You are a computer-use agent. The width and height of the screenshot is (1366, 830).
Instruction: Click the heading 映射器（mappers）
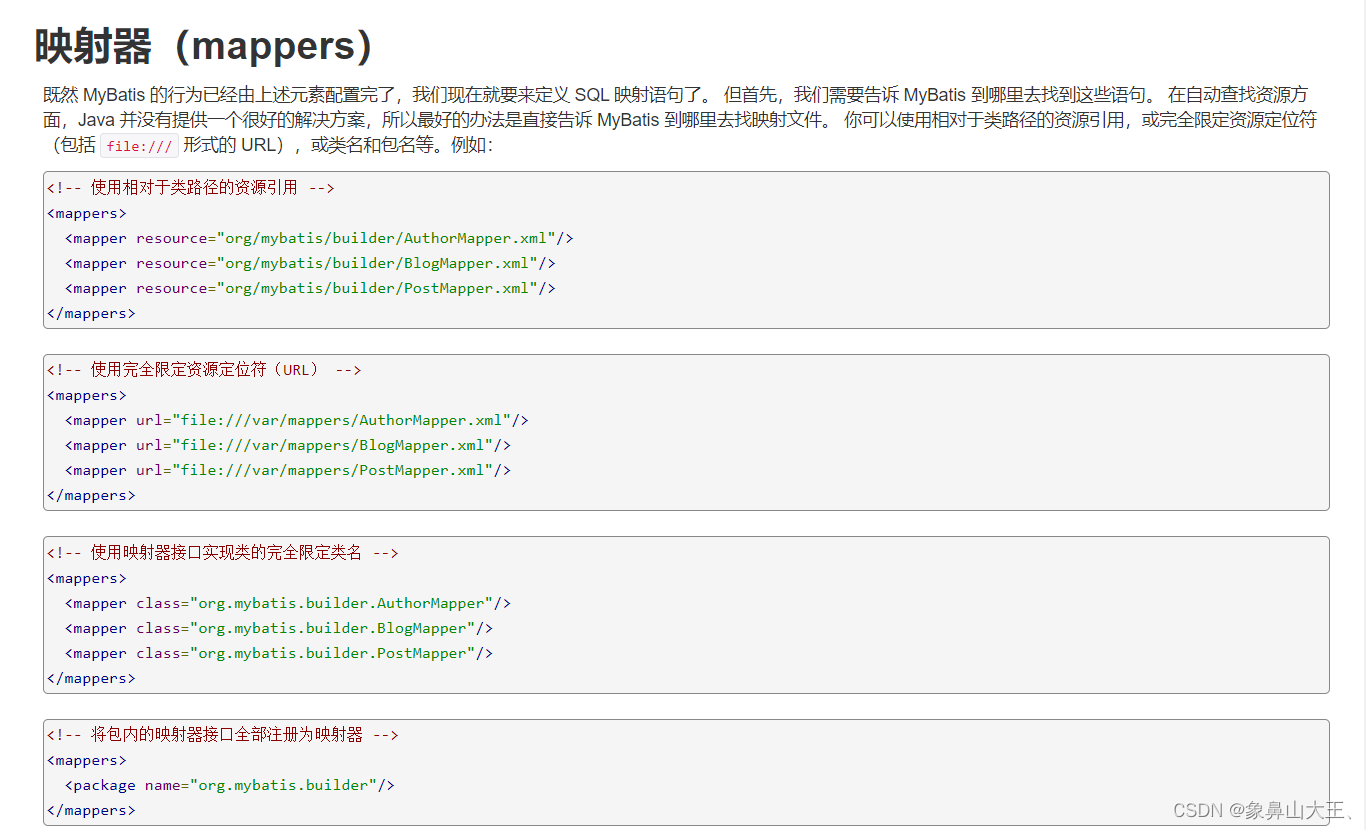click(205, 46)
